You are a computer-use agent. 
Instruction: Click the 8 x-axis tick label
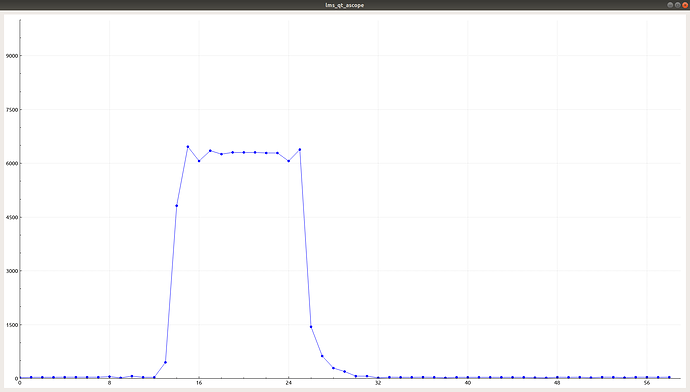pos(110,383)
